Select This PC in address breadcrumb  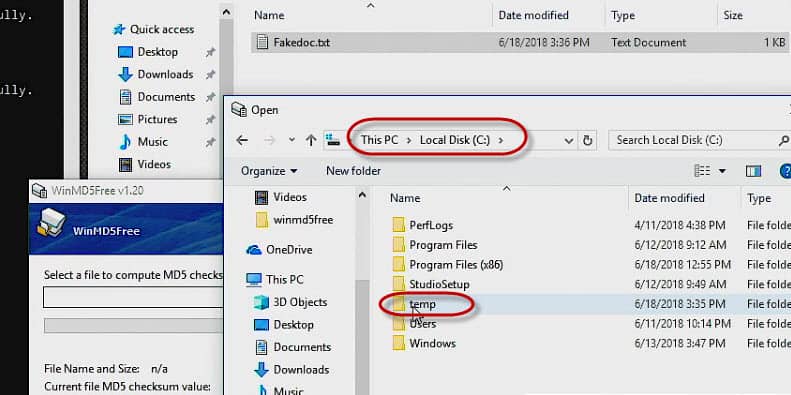[x=379, y=140]
